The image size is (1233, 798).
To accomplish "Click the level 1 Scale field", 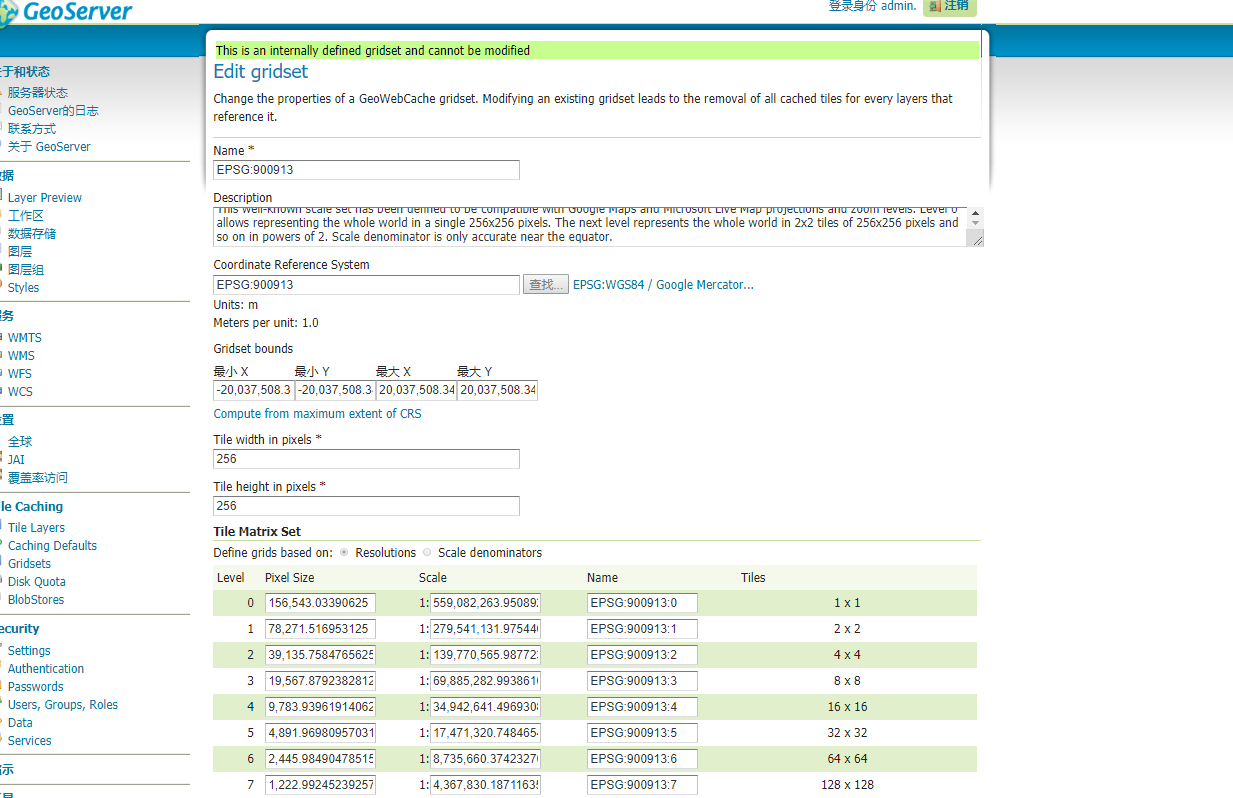I will (x=485, y=629).
